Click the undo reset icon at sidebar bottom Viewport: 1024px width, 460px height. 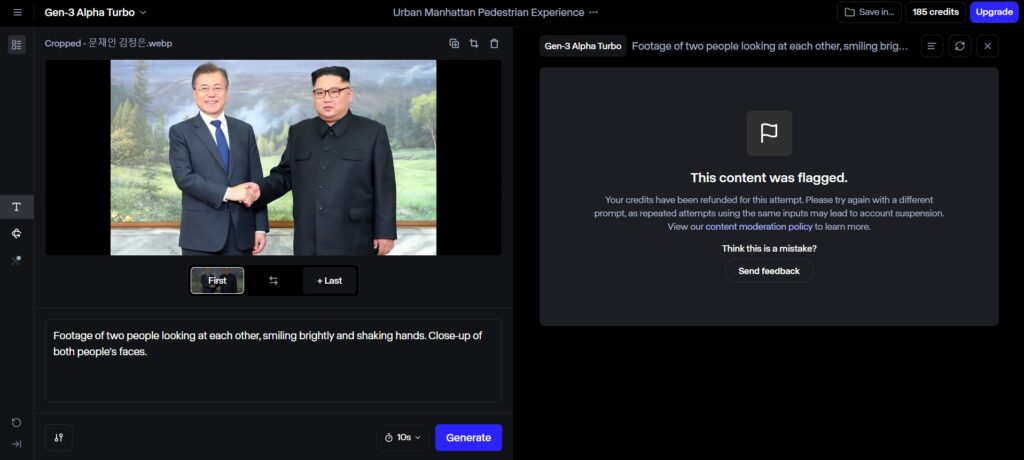click(x=17, y=423)
